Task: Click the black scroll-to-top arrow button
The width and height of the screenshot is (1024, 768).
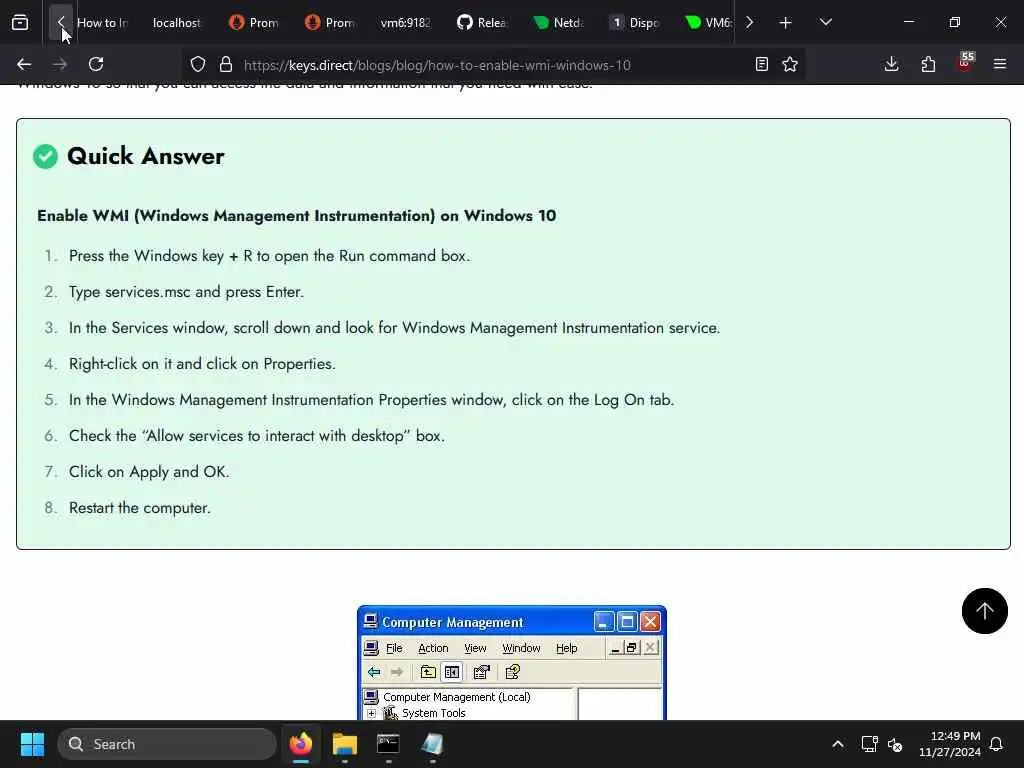Action: pos(984,611)
